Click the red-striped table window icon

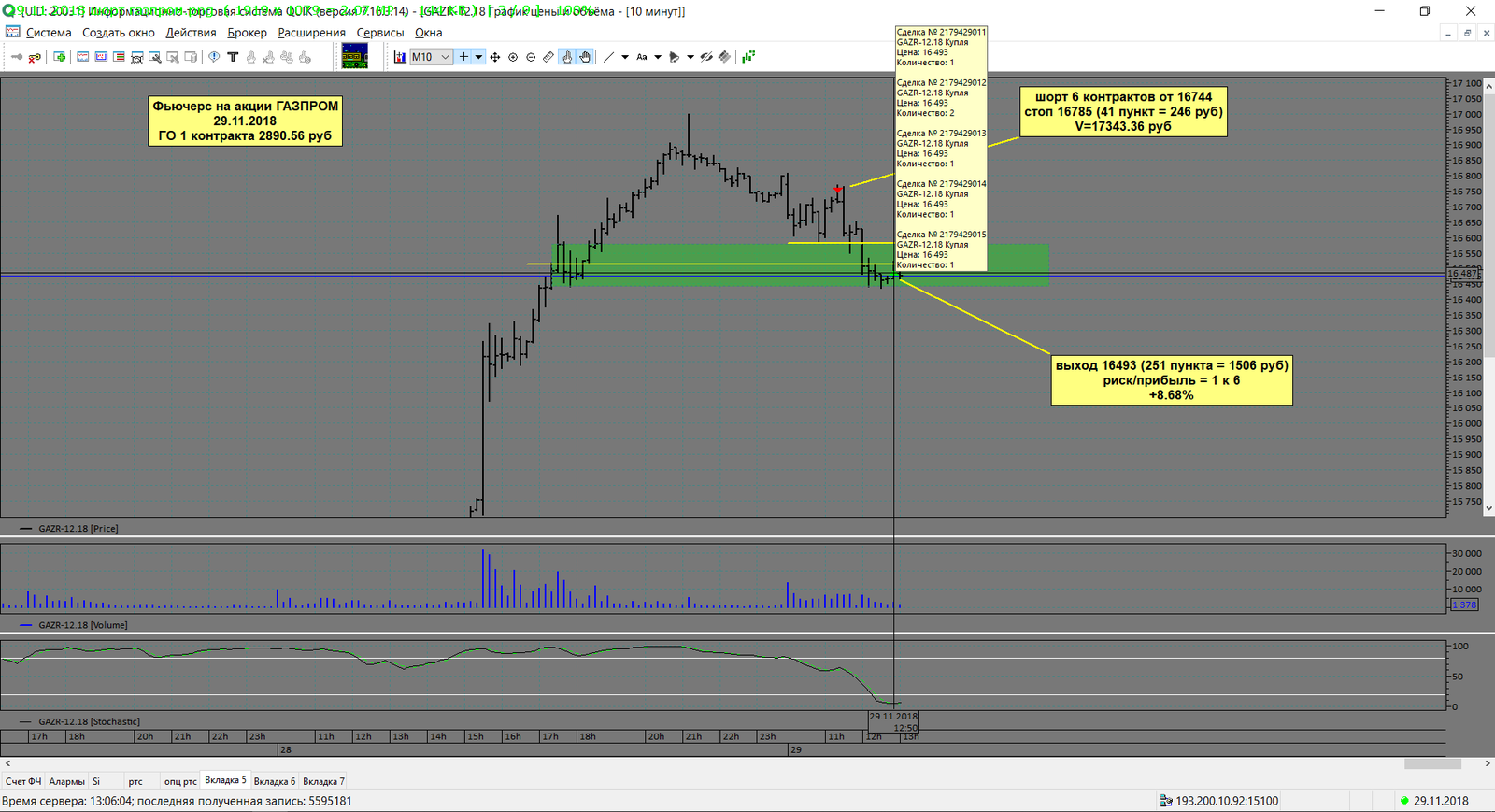(119, 57)
